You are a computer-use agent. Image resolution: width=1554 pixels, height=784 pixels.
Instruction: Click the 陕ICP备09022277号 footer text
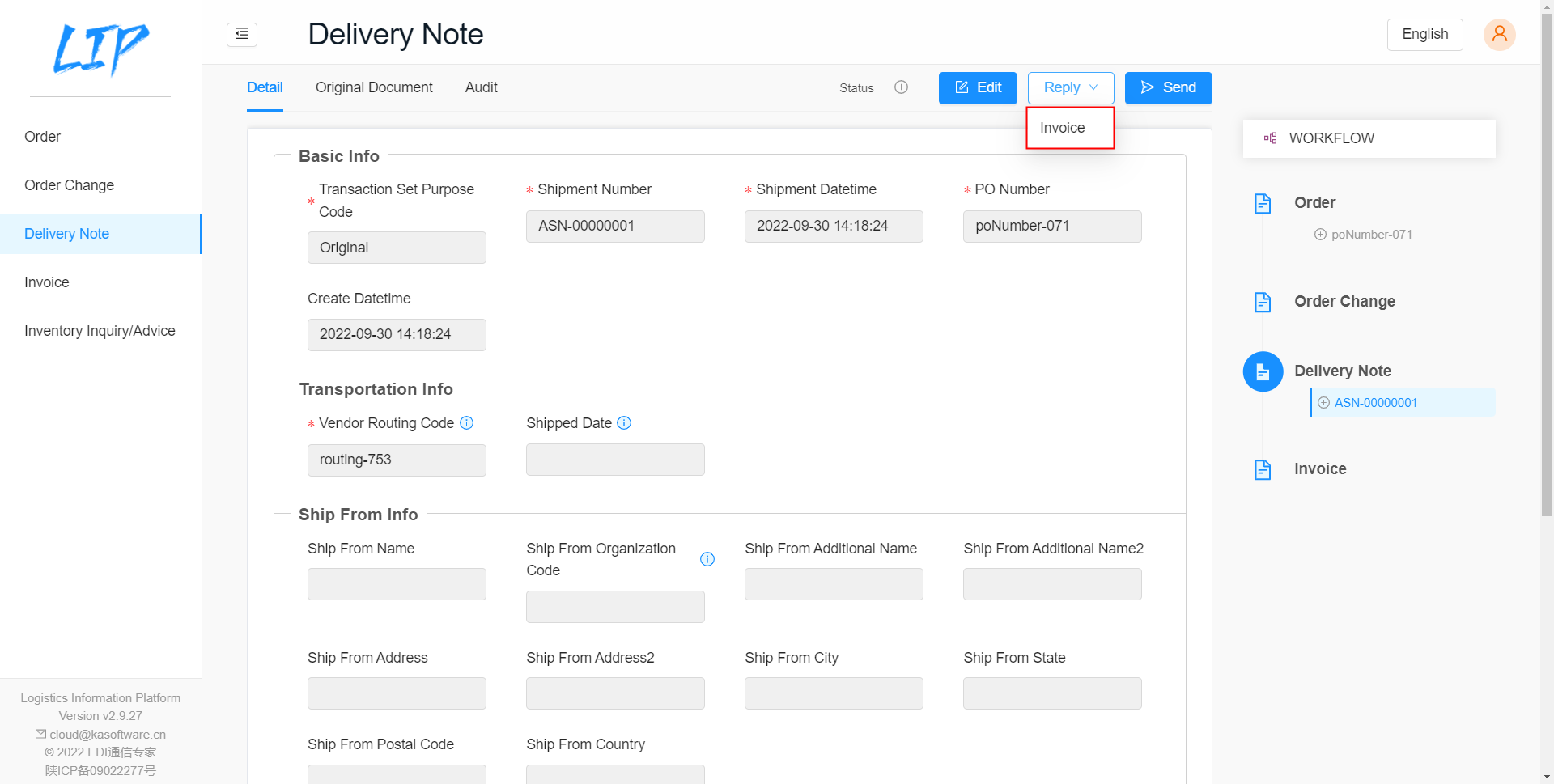(x=100, y=770)
